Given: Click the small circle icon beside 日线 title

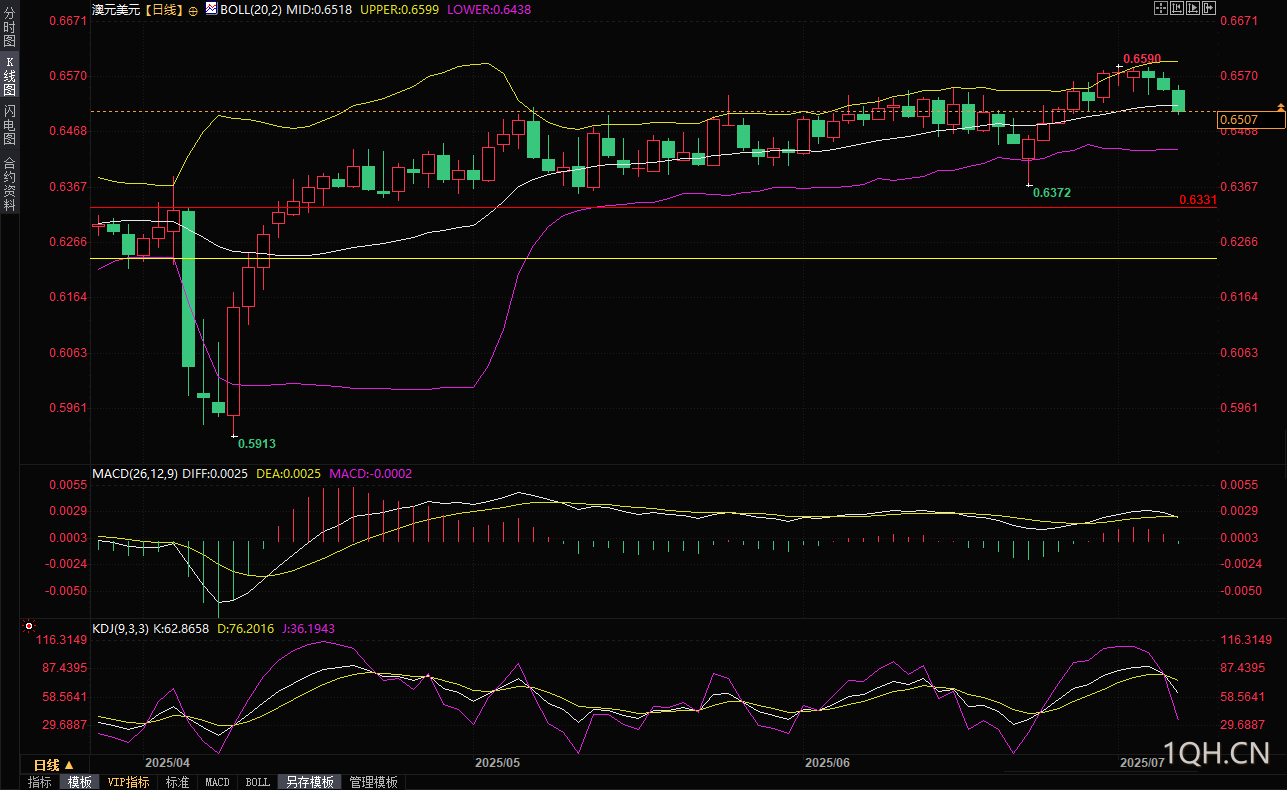Looking at the screenshot, I should click(x=192, y=9).
